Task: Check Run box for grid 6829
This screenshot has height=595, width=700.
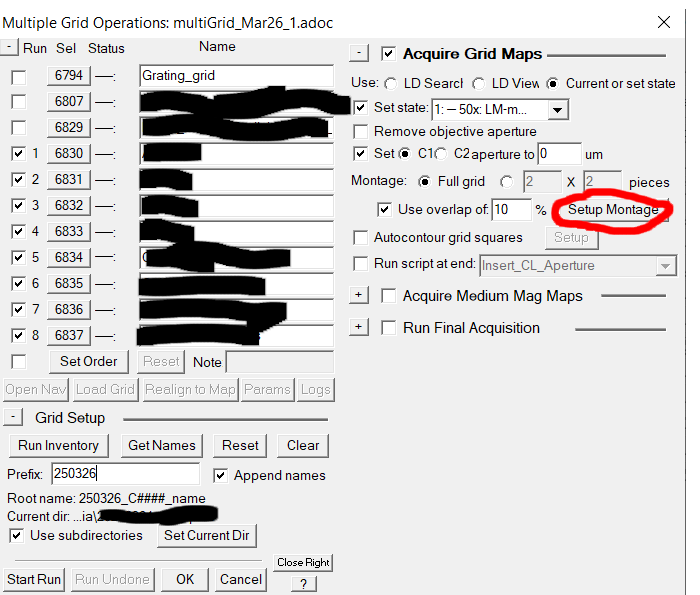Action: coord(18,128)
